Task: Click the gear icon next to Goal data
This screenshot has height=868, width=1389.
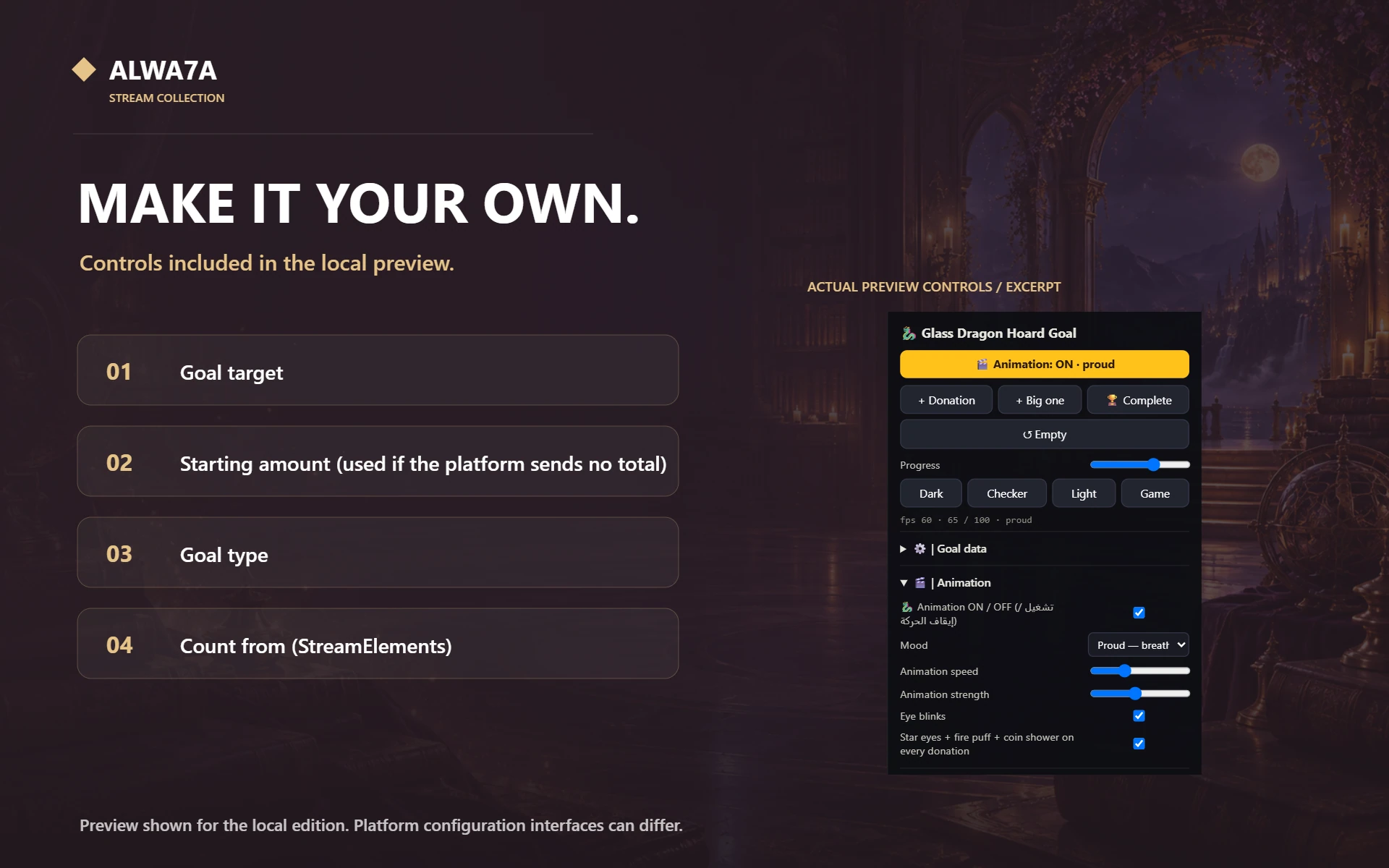Action: pyautogui.click(x=919, y=549)
